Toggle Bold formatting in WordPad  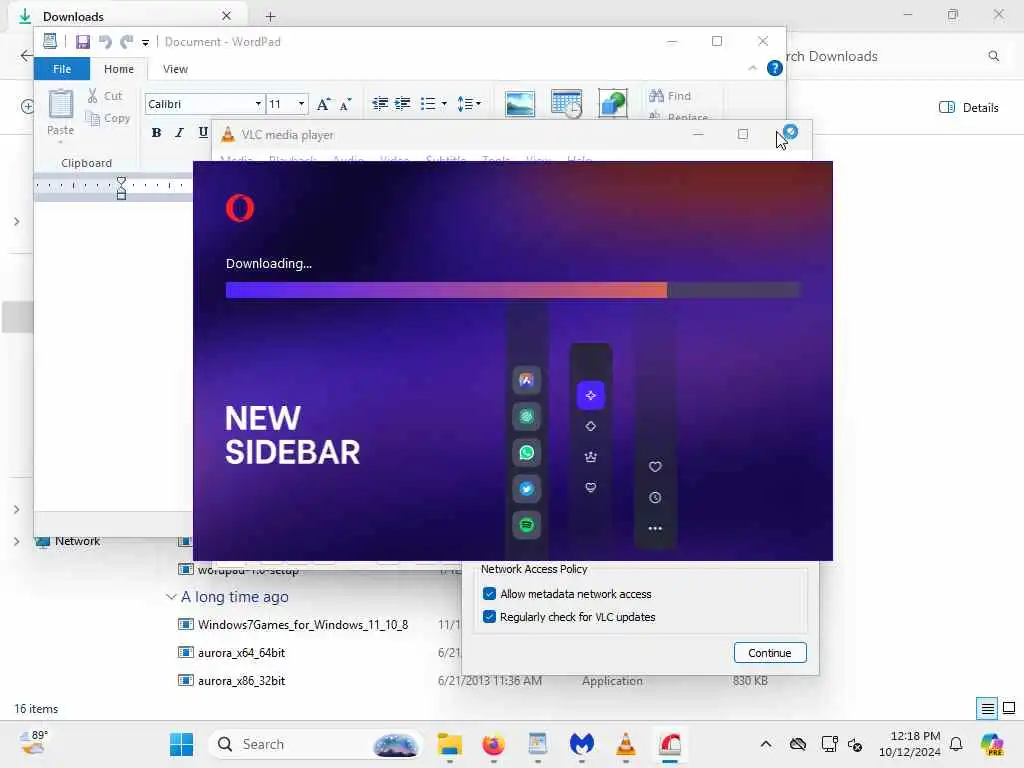point(156,133)
